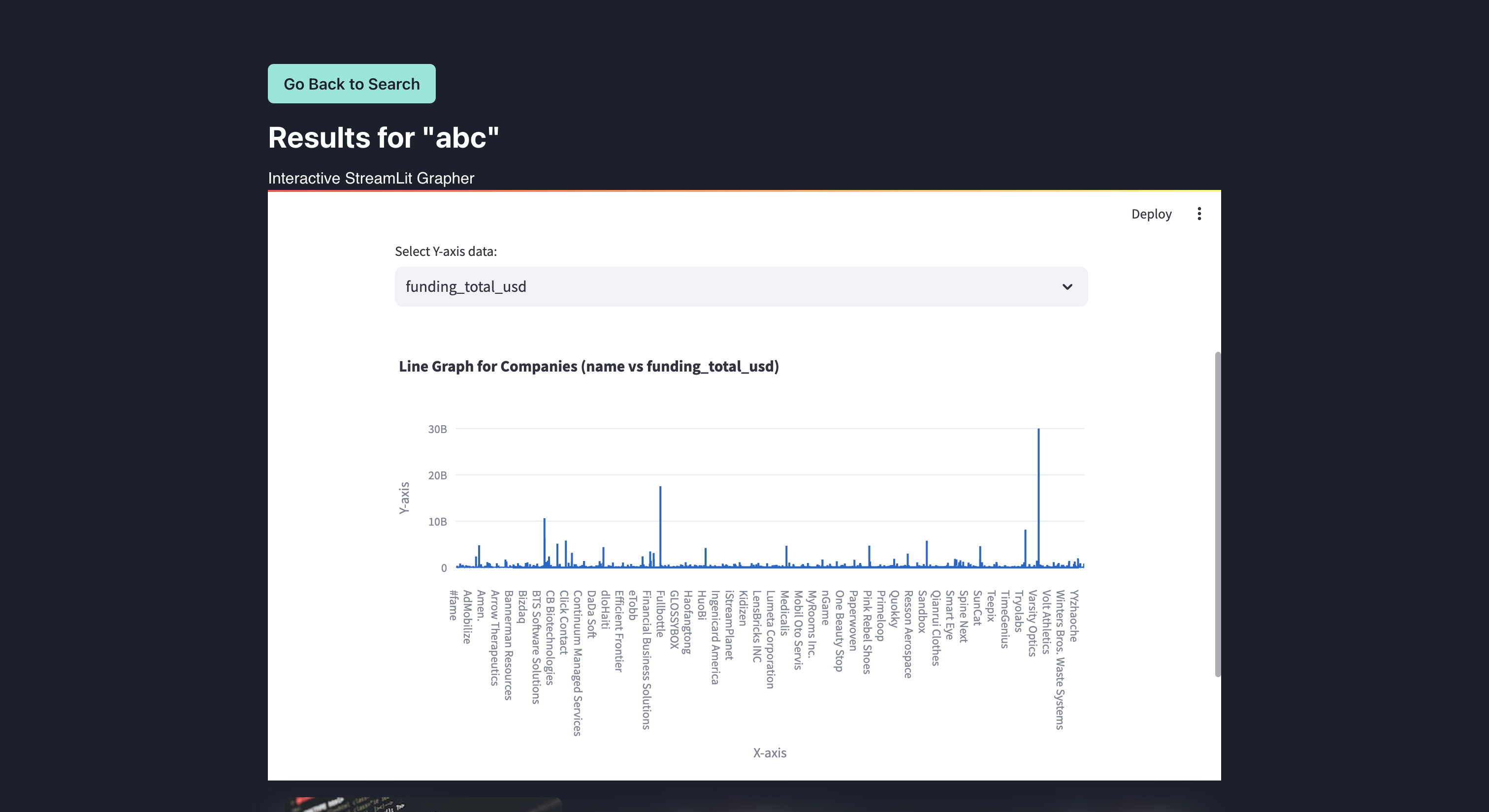
Task: Click the Results for "abc" heading
Action: click(x=383, y=137)
